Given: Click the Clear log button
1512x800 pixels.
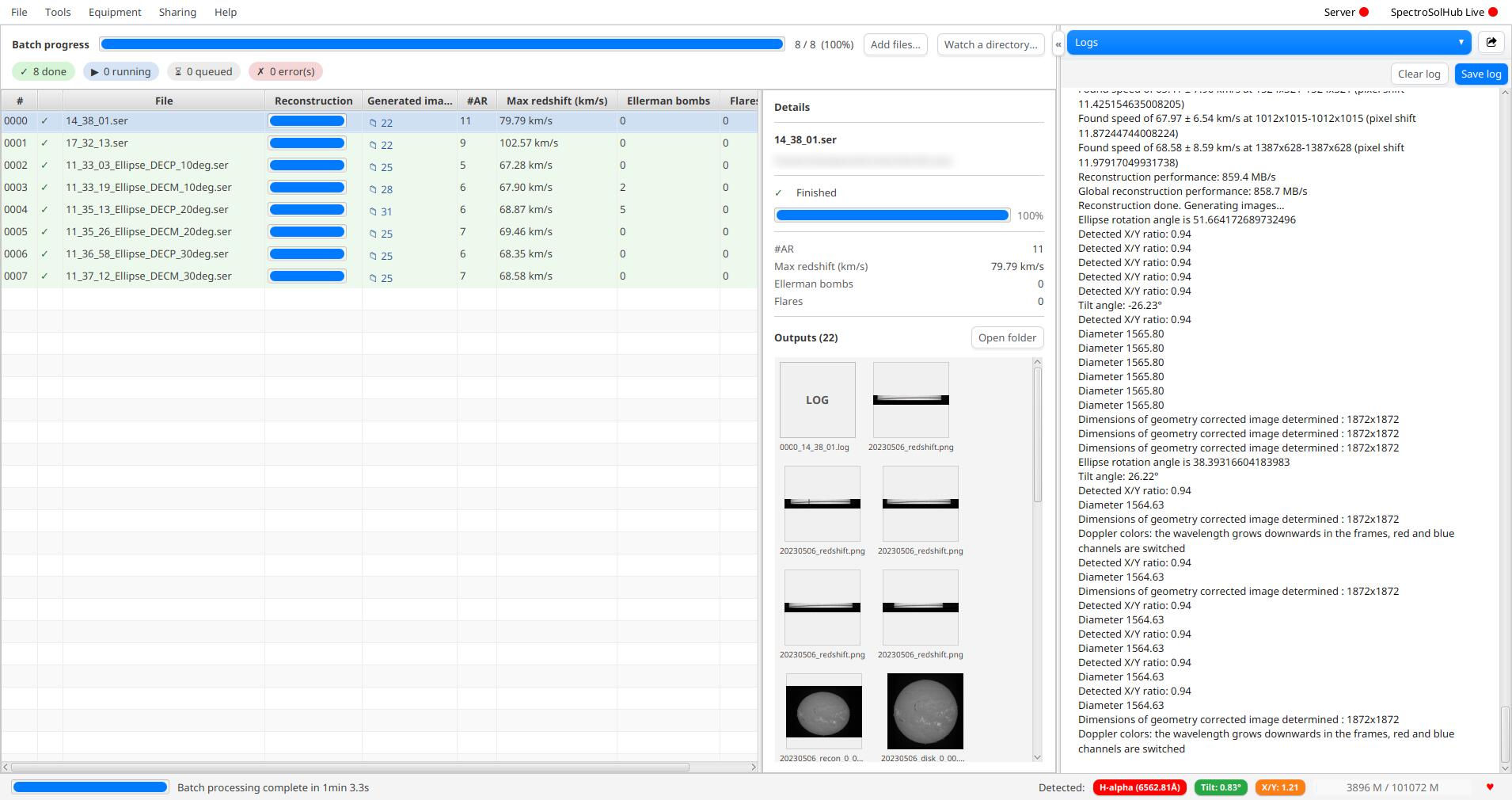Looking at the screenshot, I should pos(1419,74).
